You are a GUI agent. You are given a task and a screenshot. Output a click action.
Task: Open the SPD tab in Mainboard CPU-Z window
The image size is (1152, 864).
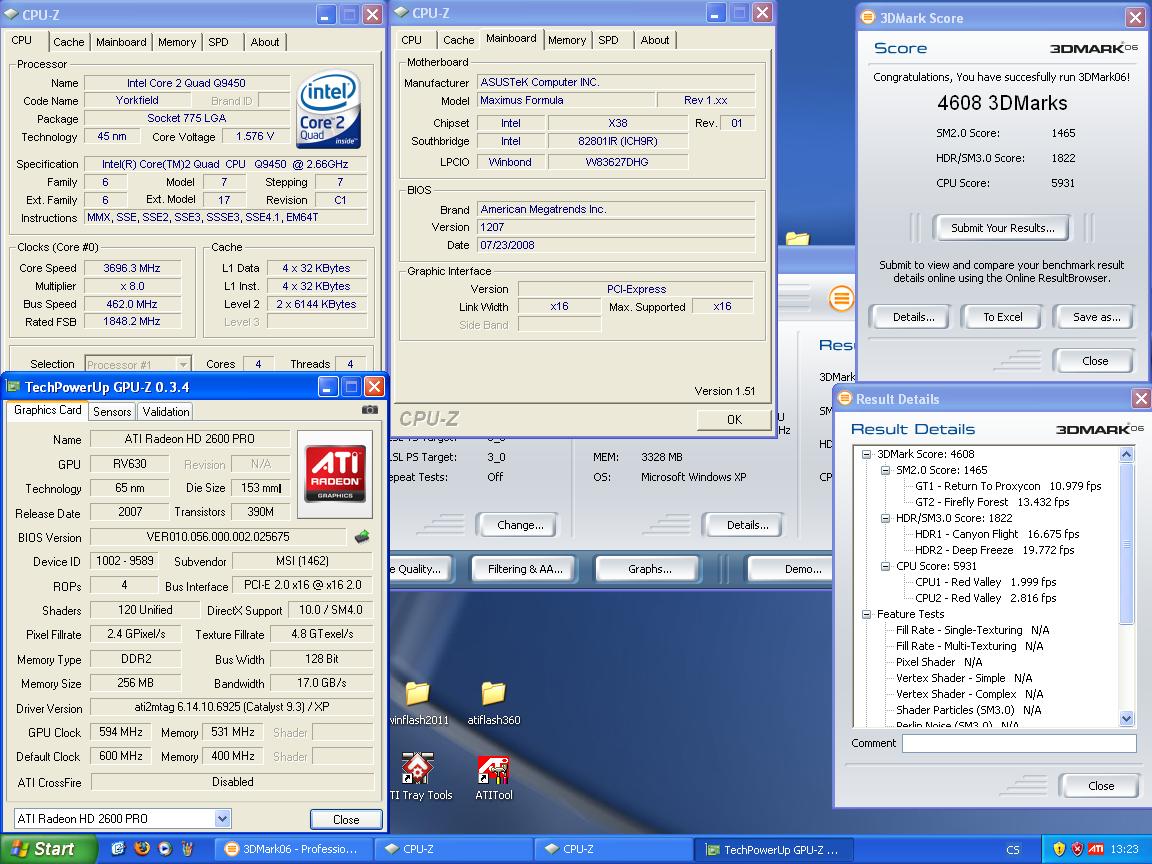[608, 40]
